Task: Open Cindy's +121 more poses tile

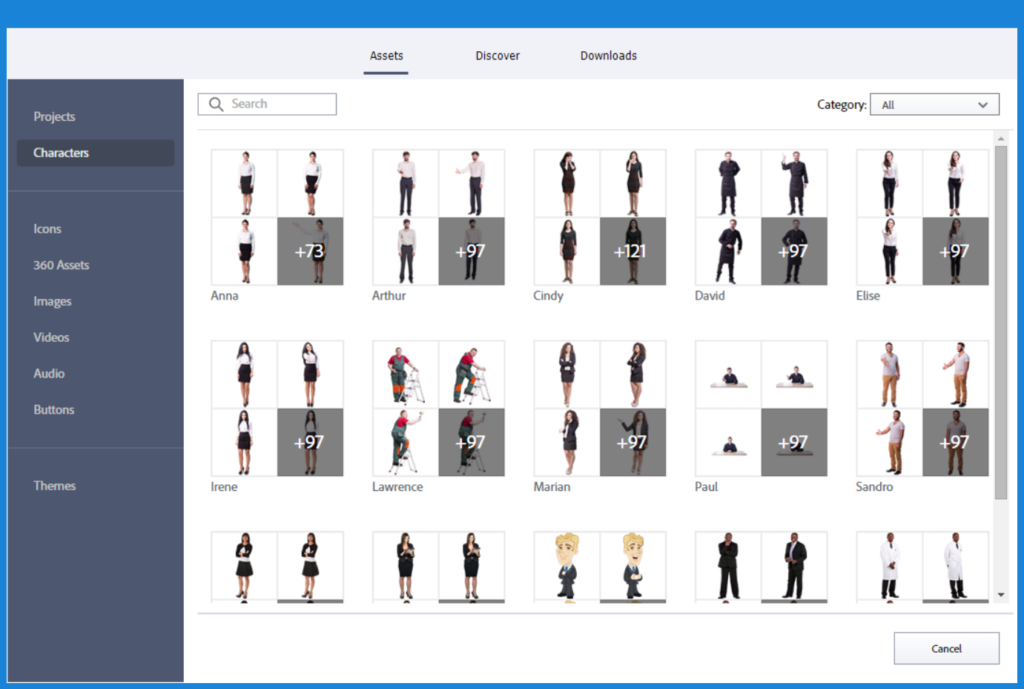Action: 633,251
